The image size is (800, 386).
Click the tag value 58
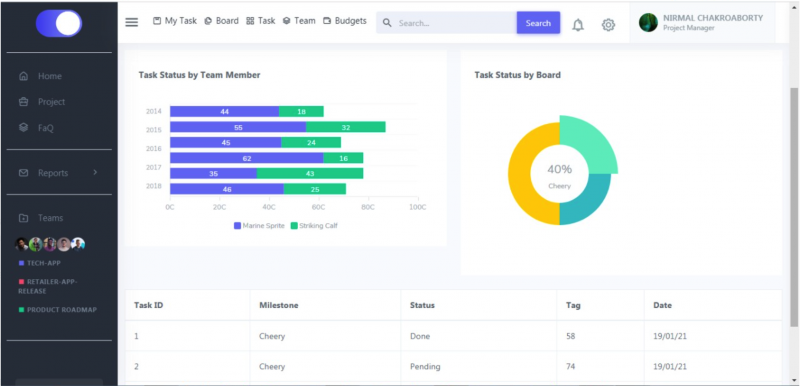(x=571, y=337)
